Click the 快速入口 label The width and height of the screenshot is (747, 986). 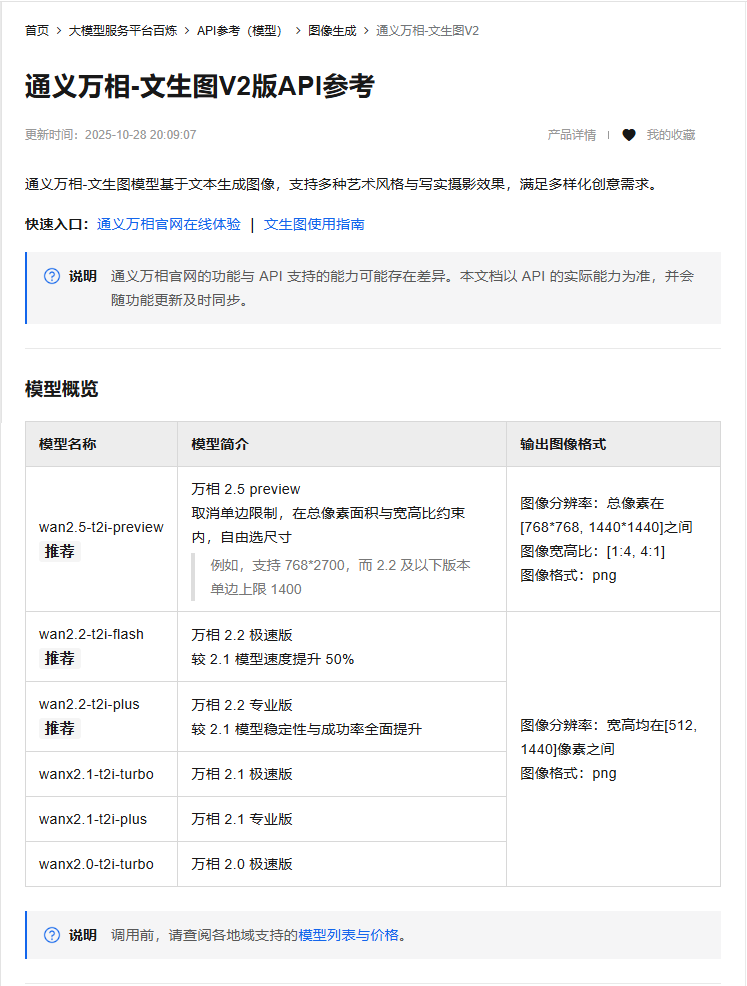pyautogui.click(x=57, y=224)
